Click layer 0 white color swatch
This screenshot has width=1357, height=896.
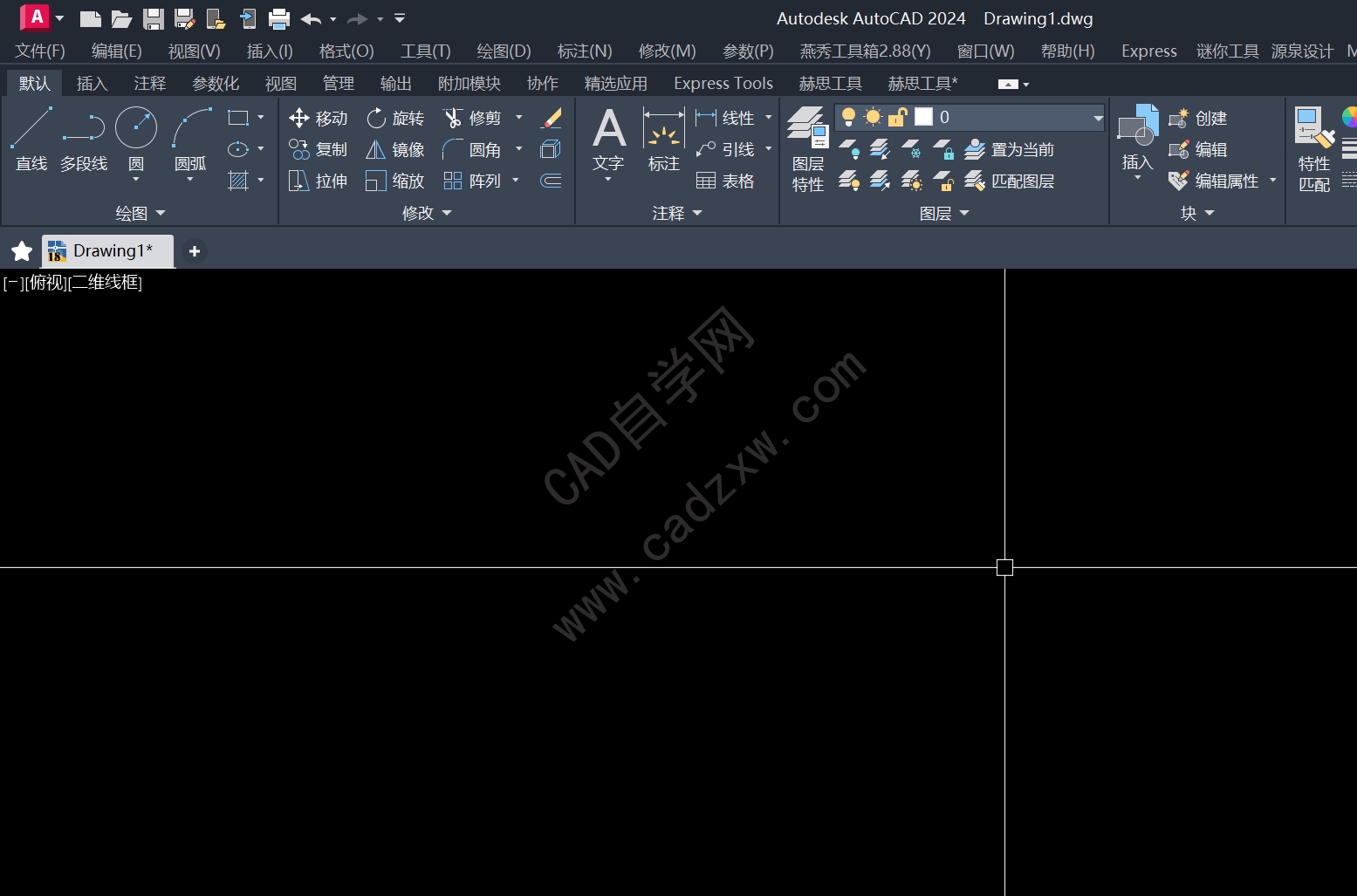[x=924, y=117]
